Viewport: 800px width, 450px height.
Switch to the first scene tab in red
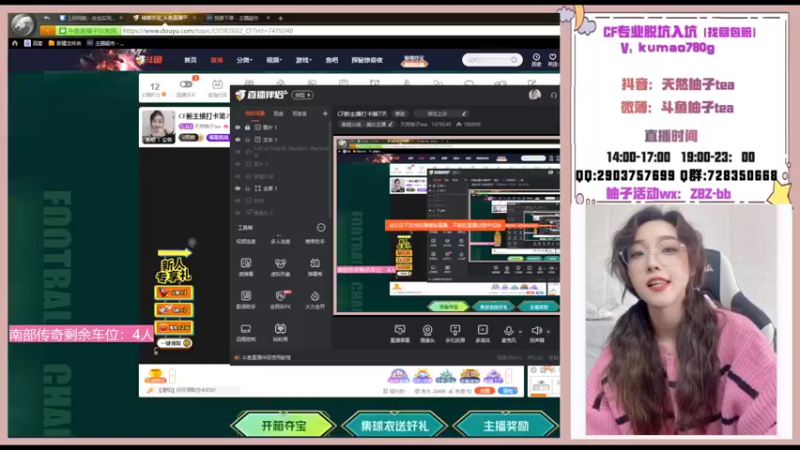(255, 113)
